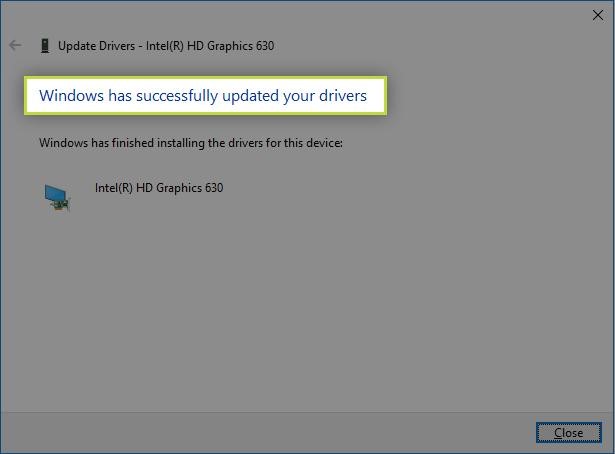Select the 'Windows has successfully updated your drivers' heading

point(203,96)
